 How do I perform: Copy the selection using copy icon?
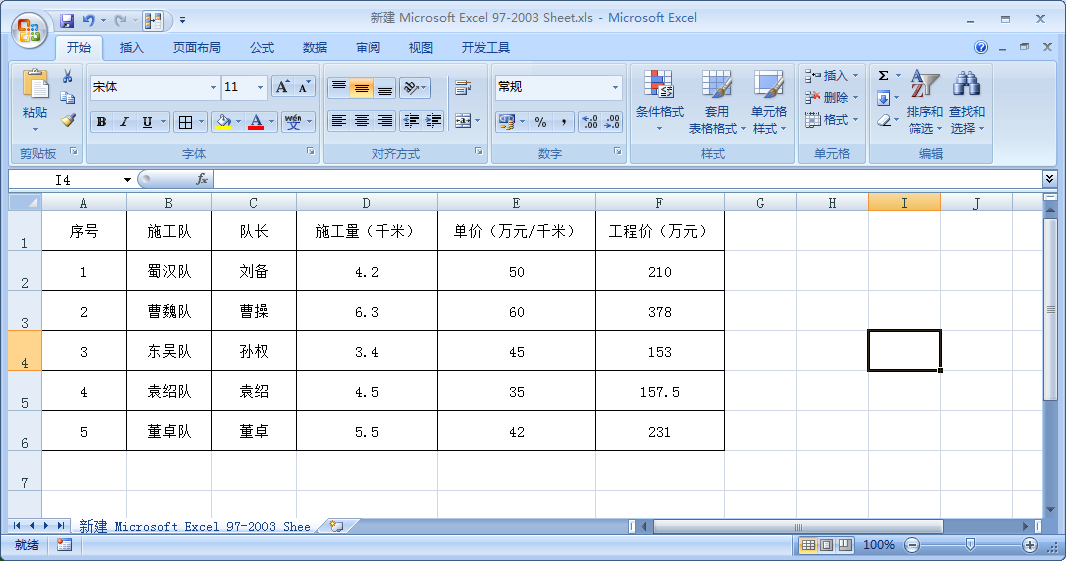(x=67, y=99)
